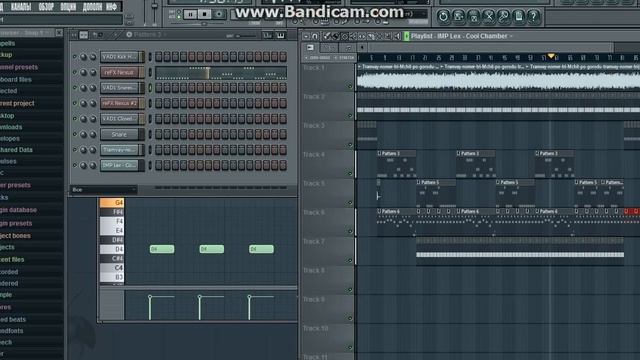This screenshot has width=640, height=360.
Task: Mute Track 1 in the playlist
Action: (x=350, y=86)
